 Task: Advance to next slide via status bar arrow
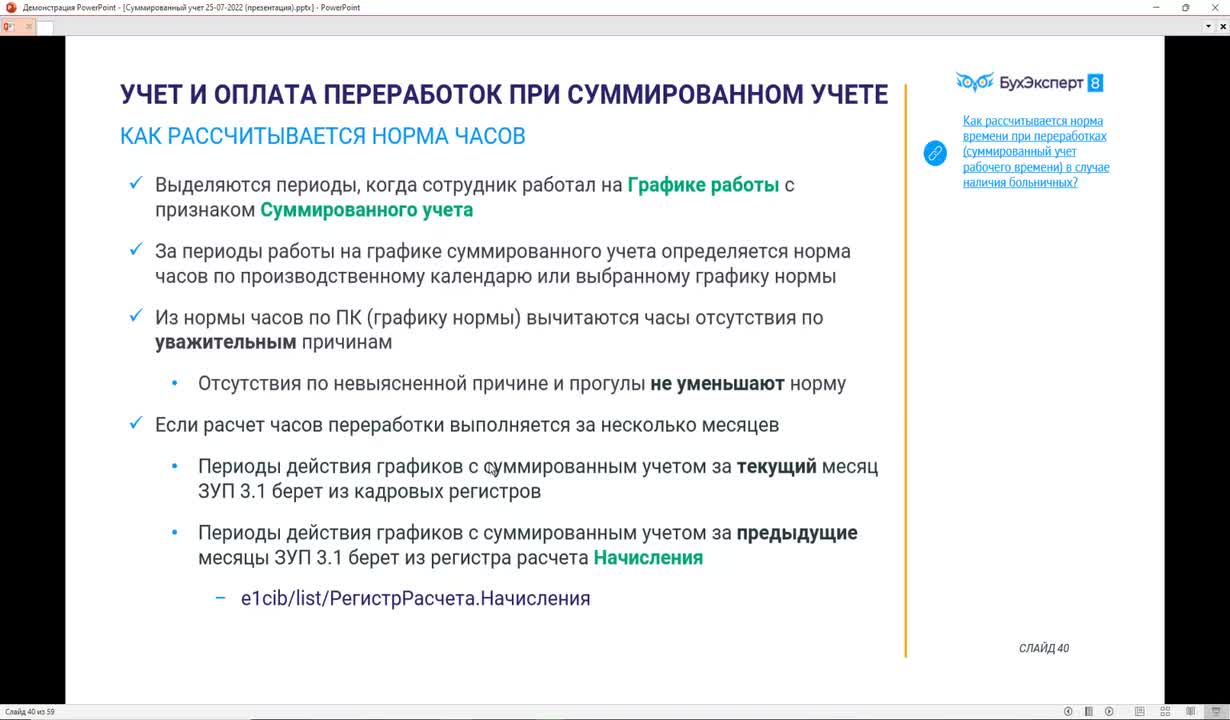[1108, 711]
